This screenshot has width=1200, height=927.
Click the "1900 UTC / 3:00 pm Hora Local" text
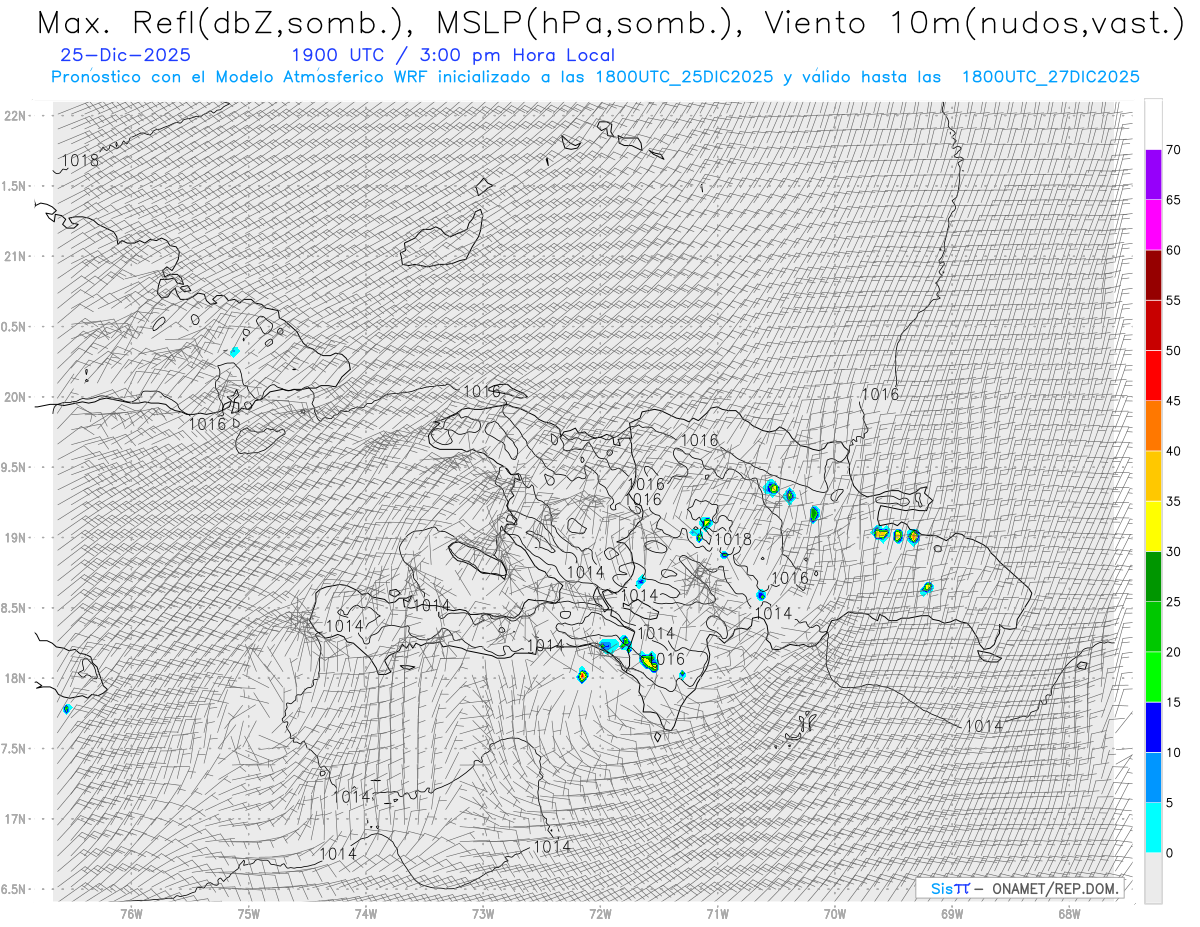coord(453,56)
